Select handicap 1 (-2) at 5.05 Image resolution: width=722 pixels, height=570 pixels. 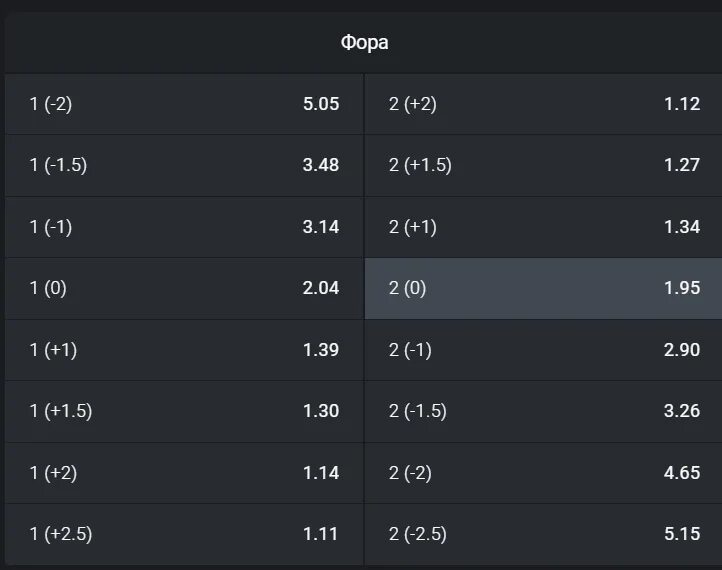(184, 104)
